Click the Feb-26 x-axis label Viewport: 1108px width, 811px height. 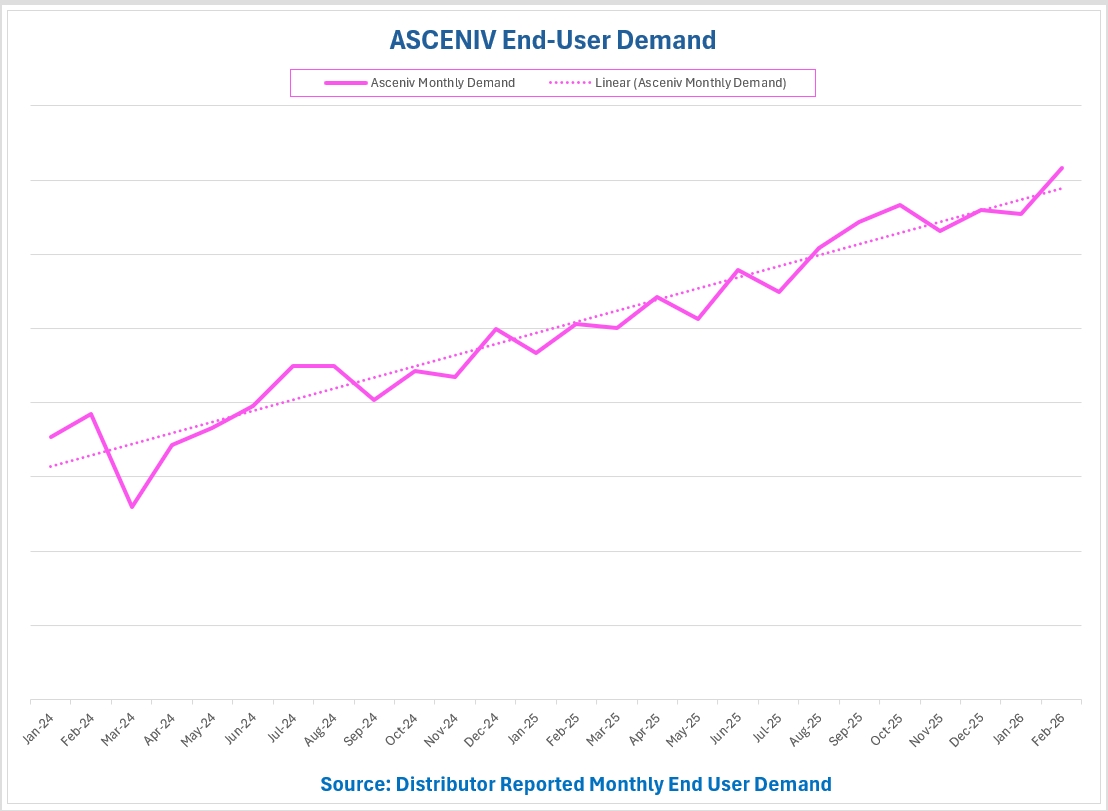(1048, 725)
